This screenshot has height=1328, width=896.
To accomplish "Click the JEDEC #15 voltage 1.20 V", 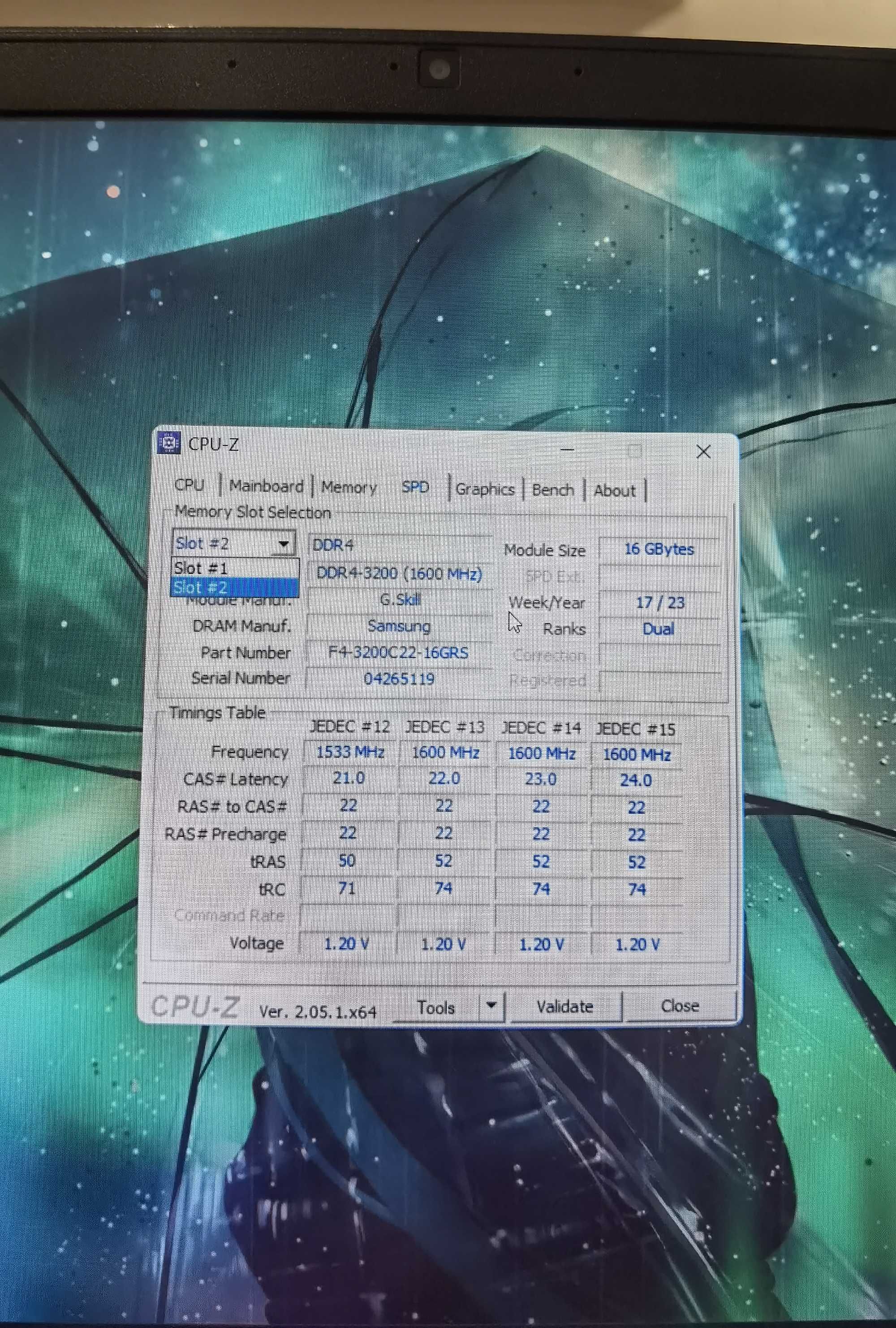I will tap(637, 945).
